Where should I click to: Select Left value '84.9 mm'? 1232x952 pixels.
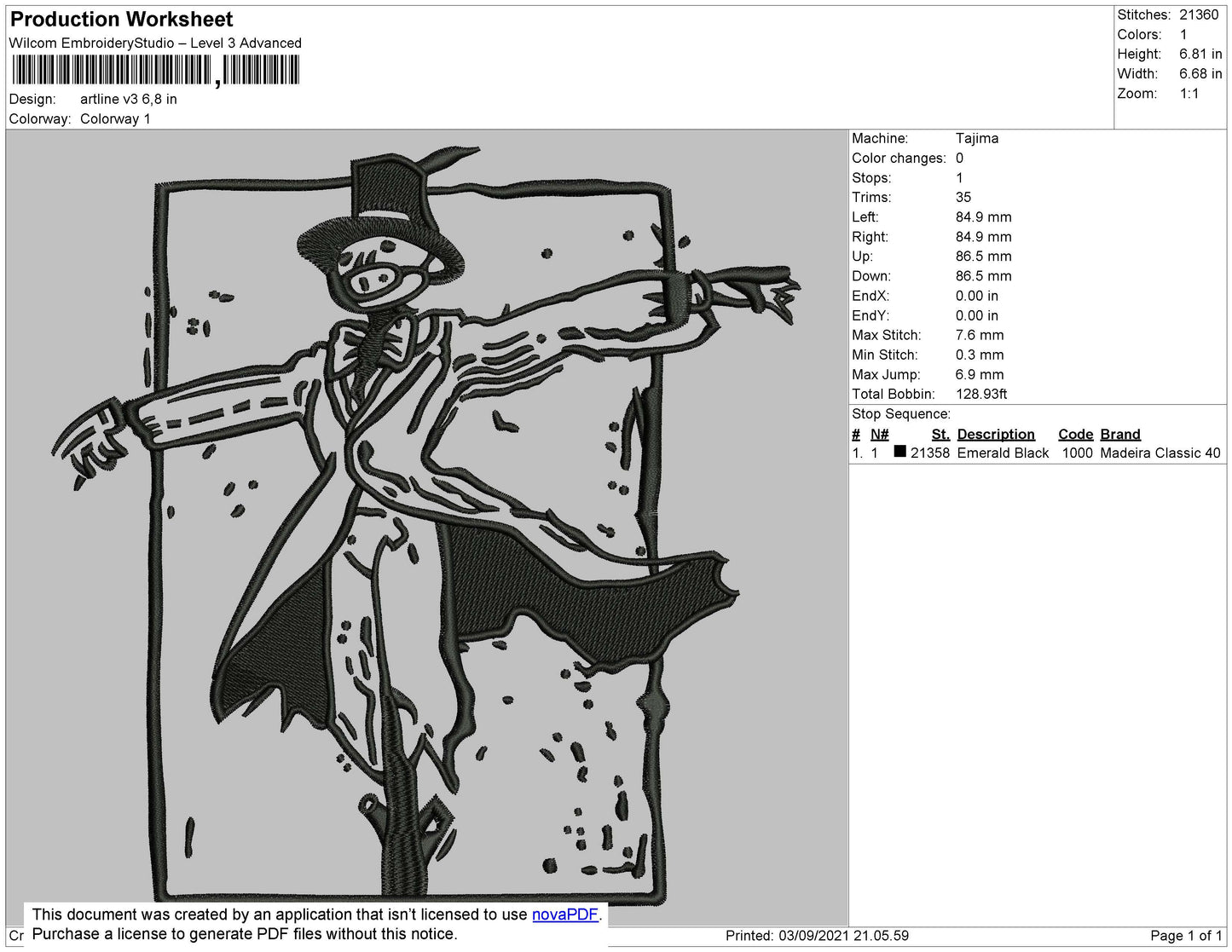click(984, 216)
